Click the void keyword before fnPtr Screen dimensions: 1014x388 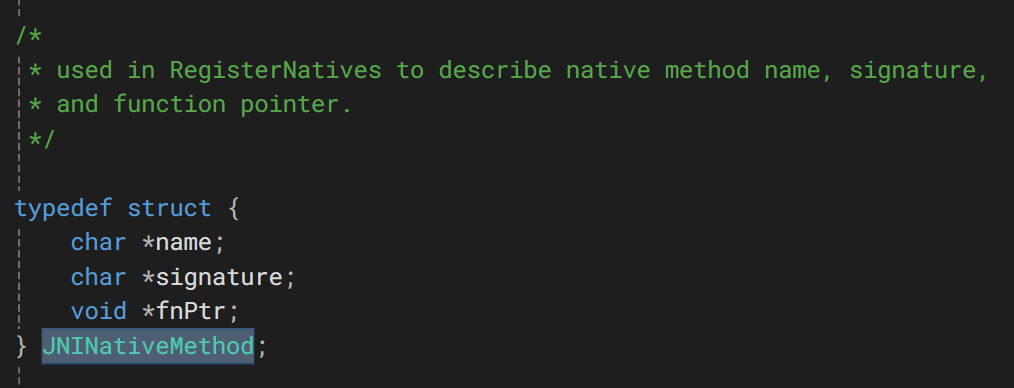[x=98, y=312]
